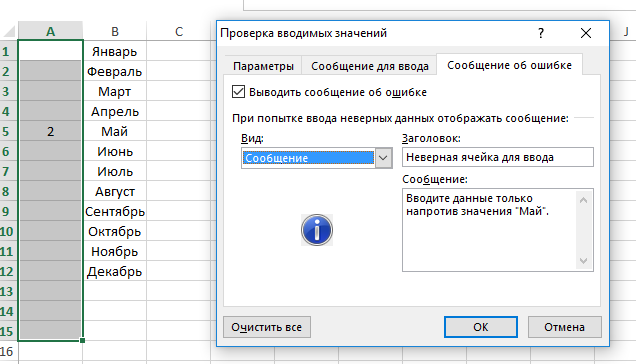
Task: Confirm with the OK button
Action: click(x=481, y=327)
